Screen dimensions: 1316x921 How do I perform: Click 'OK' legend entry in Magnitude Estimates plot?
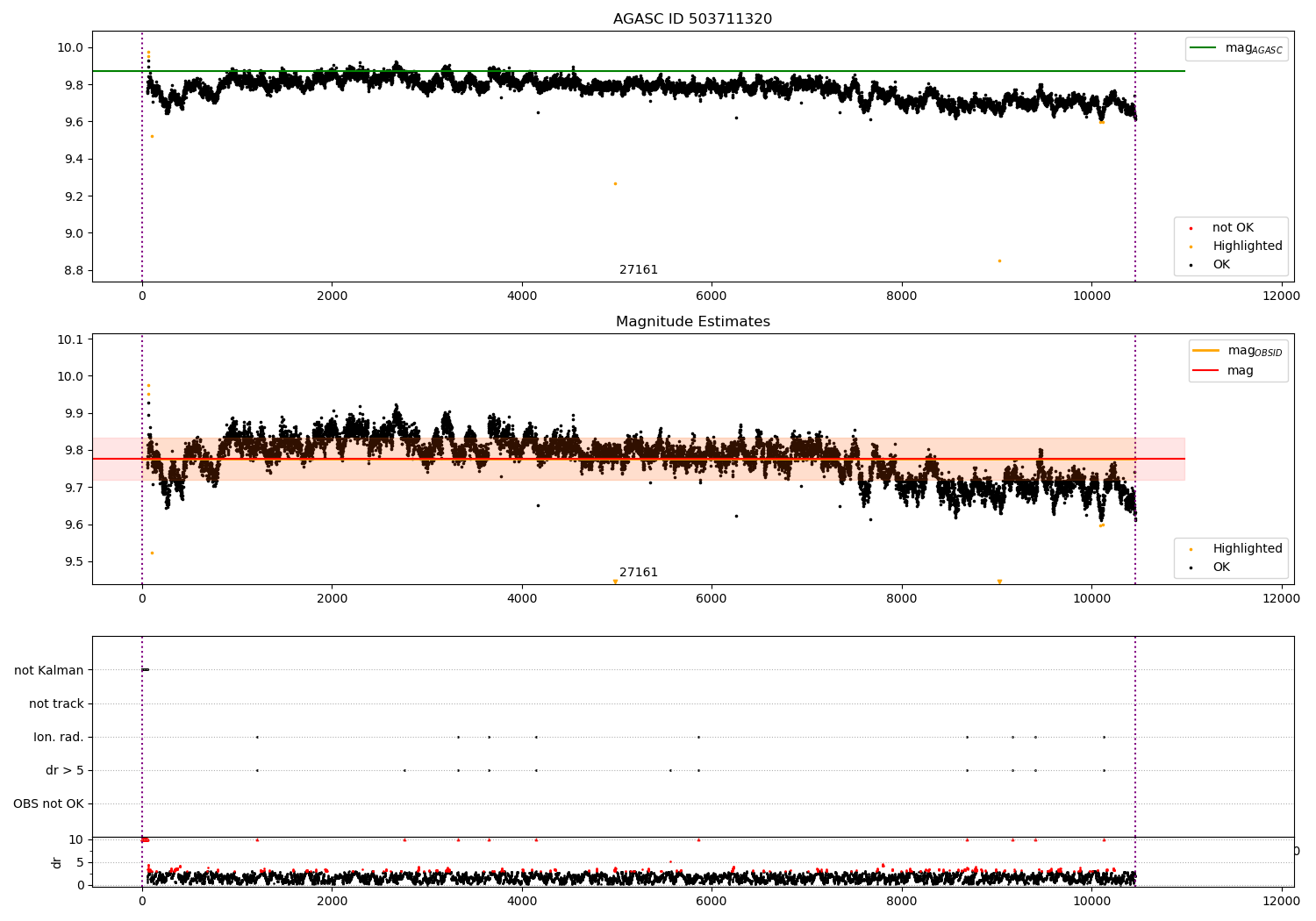tap(1221, 567)
